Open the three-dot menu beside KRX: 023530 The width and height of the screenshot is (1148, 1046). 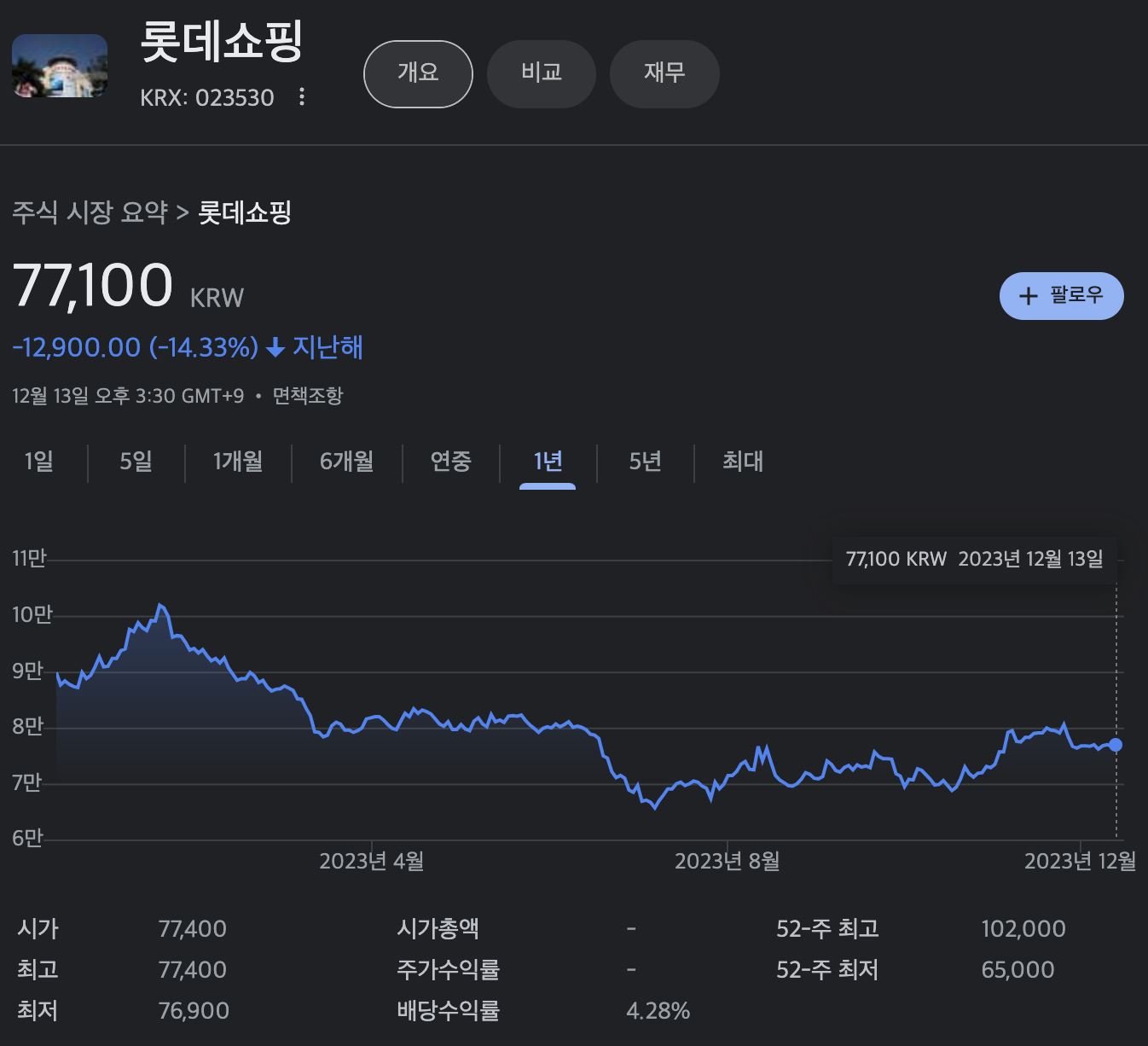(x=302, y=97)
